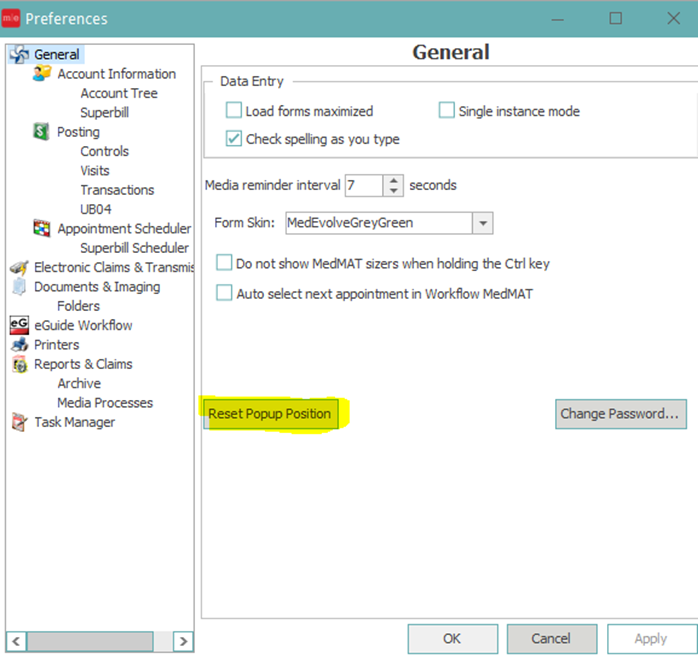Enable Auto select next appointment checkbox
Viewport: 698px width, 659px height.
click(x=225, y=294)
